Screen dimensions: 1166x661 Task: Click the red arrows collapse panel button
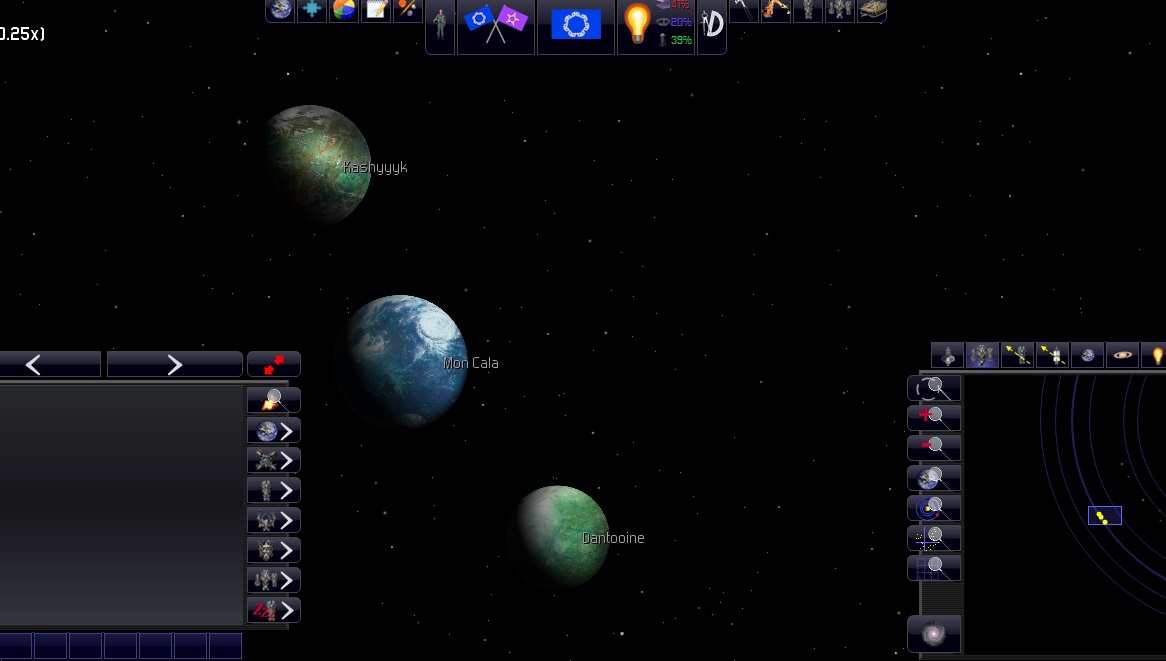274,364
